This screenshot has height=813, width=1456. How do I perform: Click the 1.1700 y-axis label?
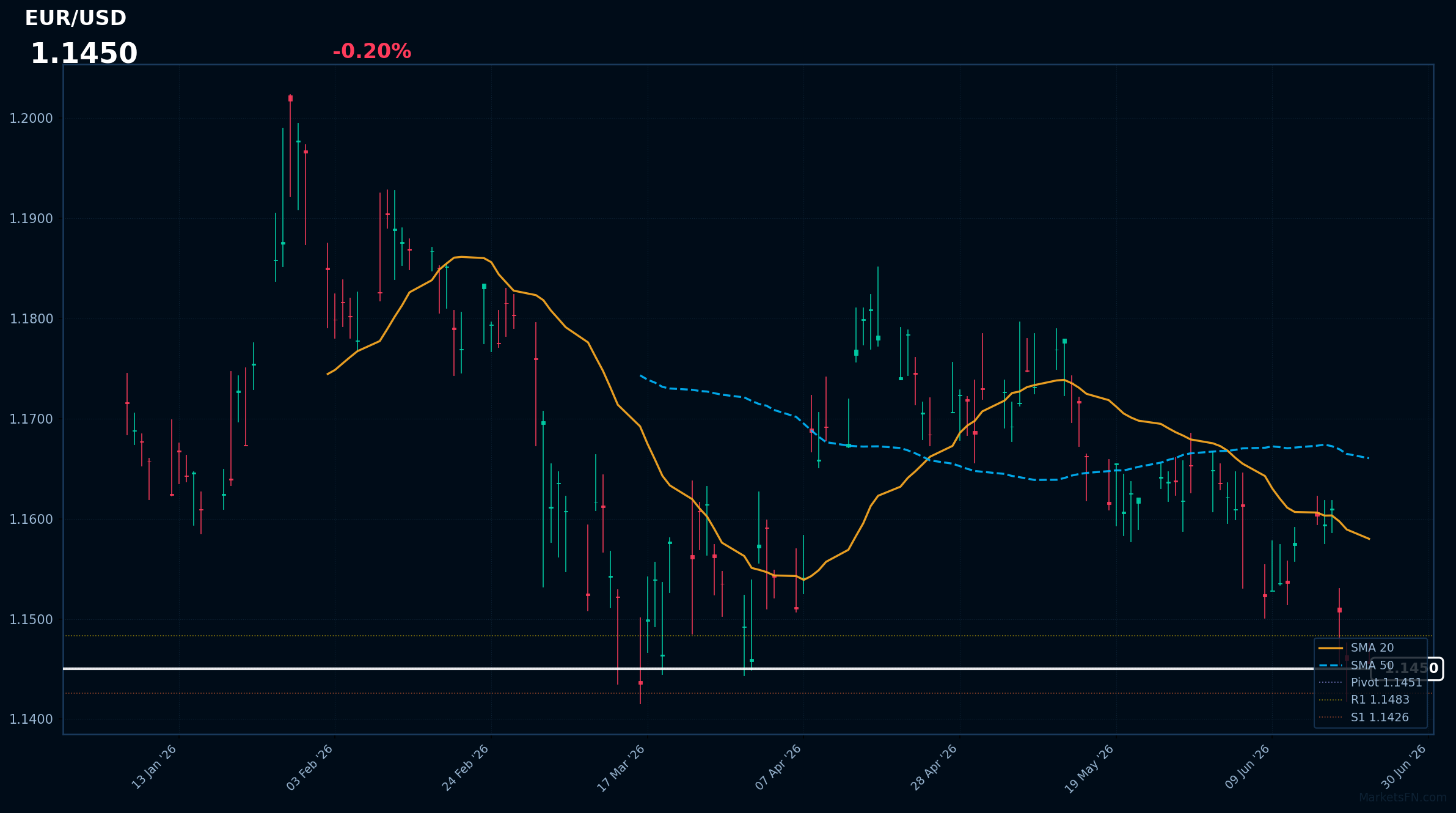click(31, 419)
